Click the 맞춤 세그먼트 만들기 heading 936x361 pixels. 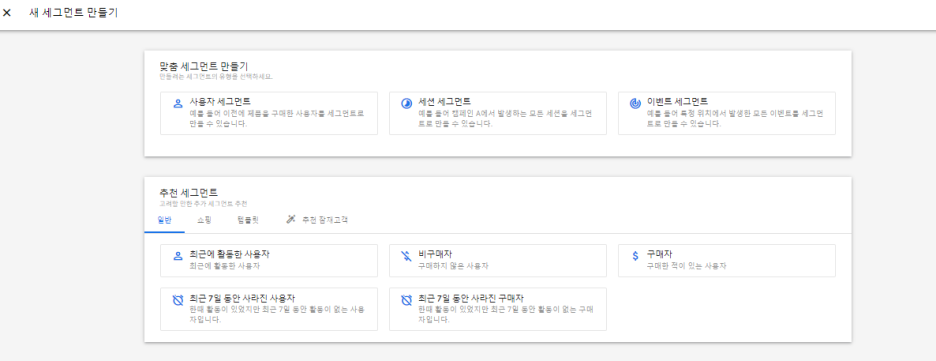204,66
